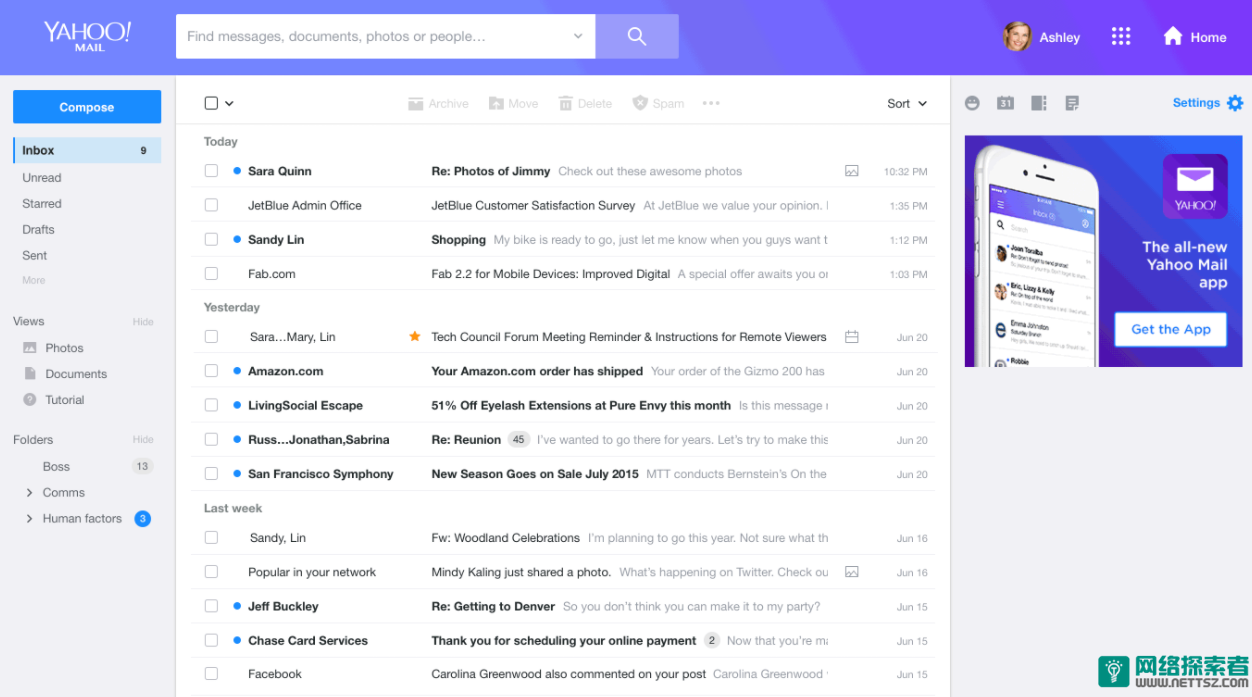This screenshot has height=697, width=1252.
Task: Open the Boss folder
Action: 56,466
